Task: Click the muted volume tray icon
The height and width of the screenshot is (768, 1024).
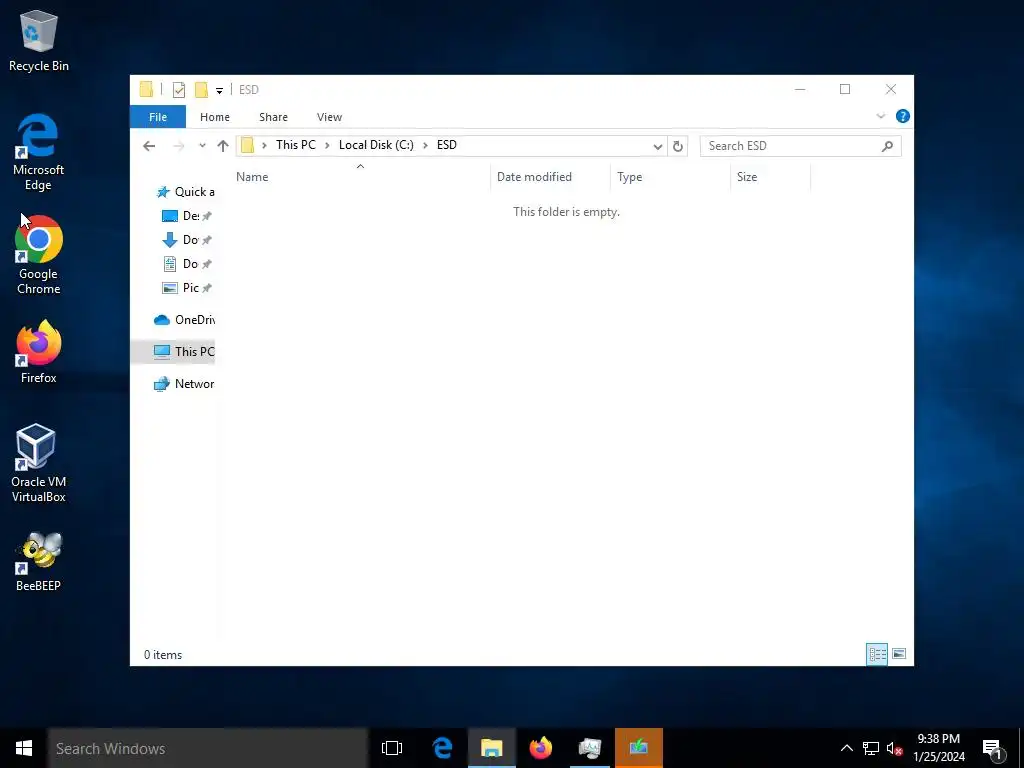Action: tap(895, 748)
